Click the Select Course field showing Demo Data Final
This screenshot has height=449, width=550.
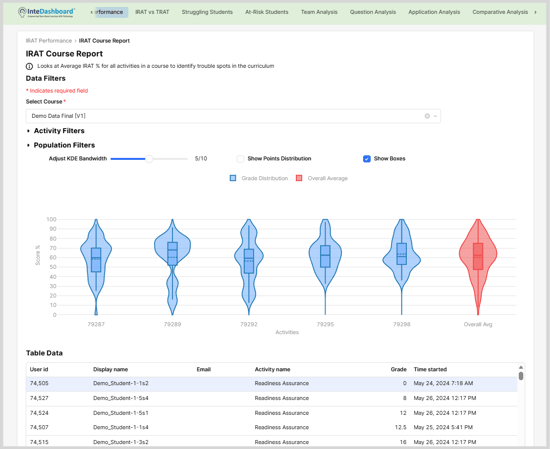(233, 116)
